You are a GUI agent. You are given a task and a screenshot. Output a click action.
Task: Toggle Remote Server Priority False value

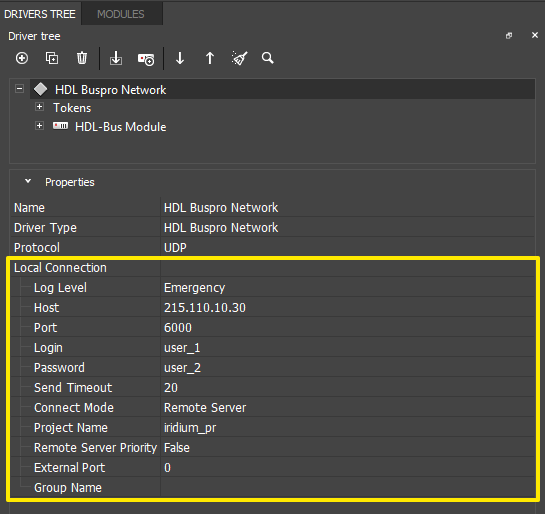click(x=347, y=447)
